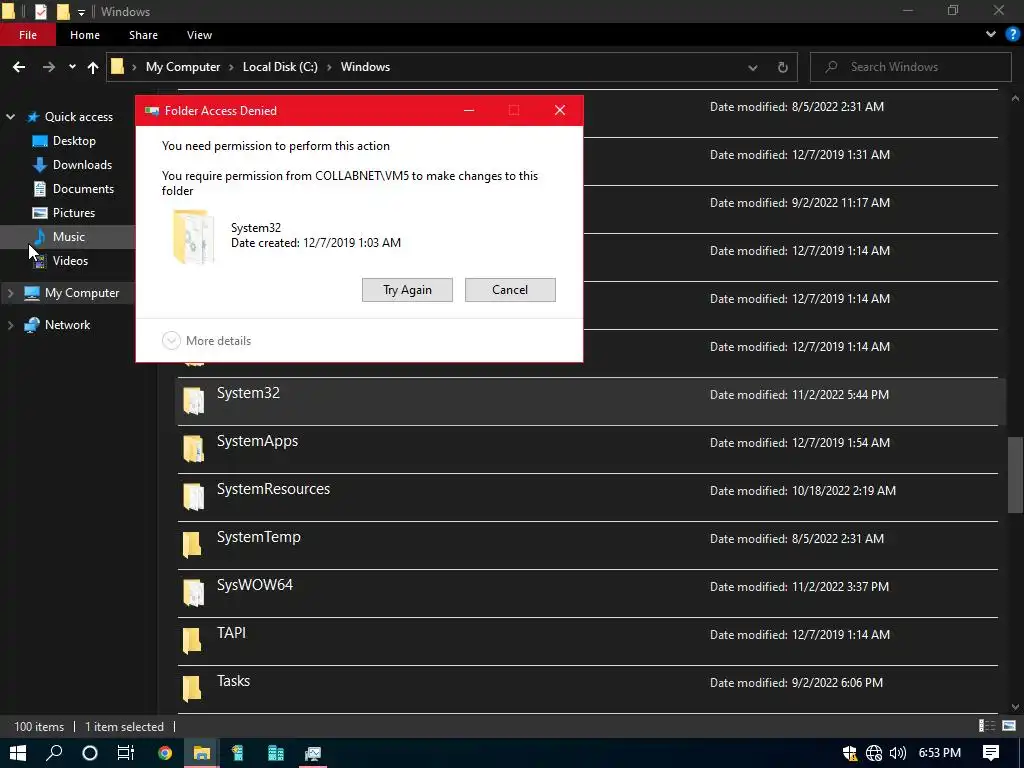Select the SystemResources folder icon
Image resolution: width=1024 pixels, height=768 pixels.
point(193,496)
